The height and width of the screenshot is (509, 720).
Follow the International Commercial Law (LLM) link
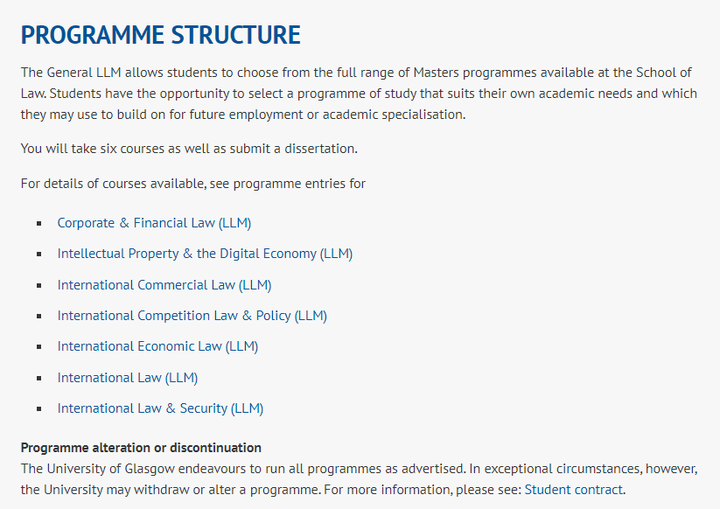click(164, 285)
